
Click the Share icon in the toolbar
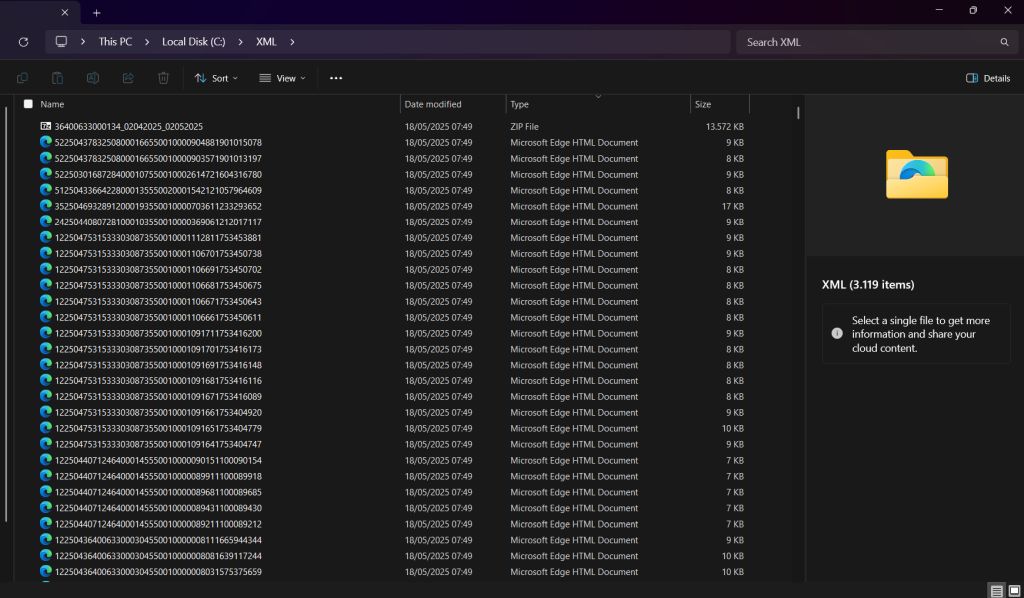point(128,78)
